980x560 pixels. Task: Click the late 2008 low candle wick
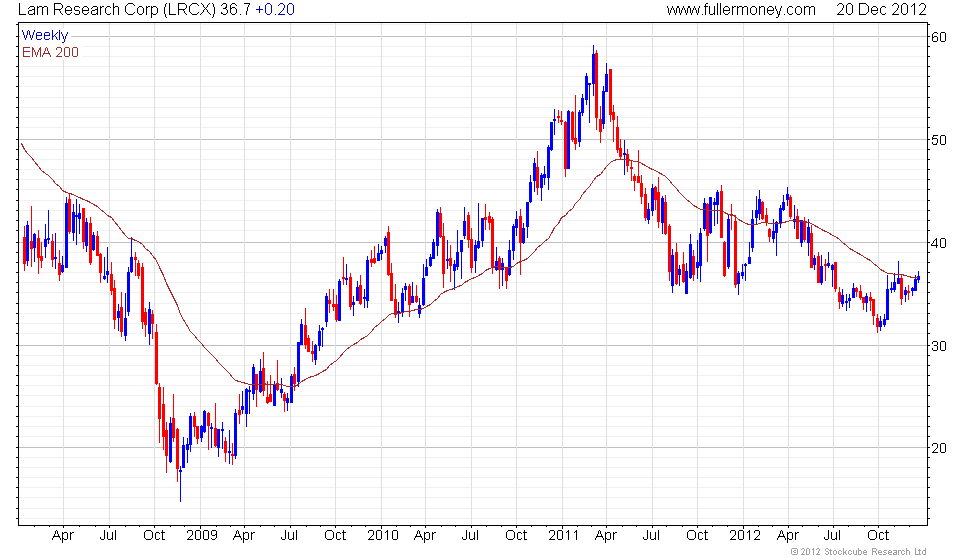pyautogui.click(x=181, y=484)
